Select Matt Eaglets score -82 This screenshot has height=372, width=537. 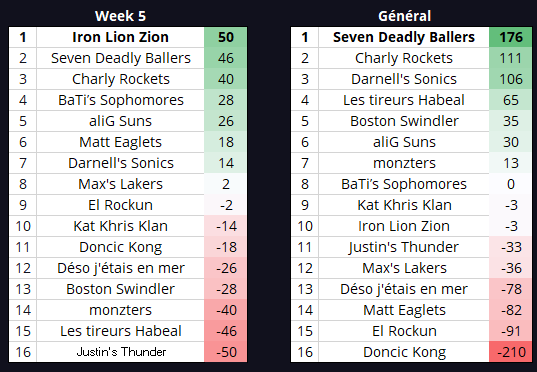[511, 310]
